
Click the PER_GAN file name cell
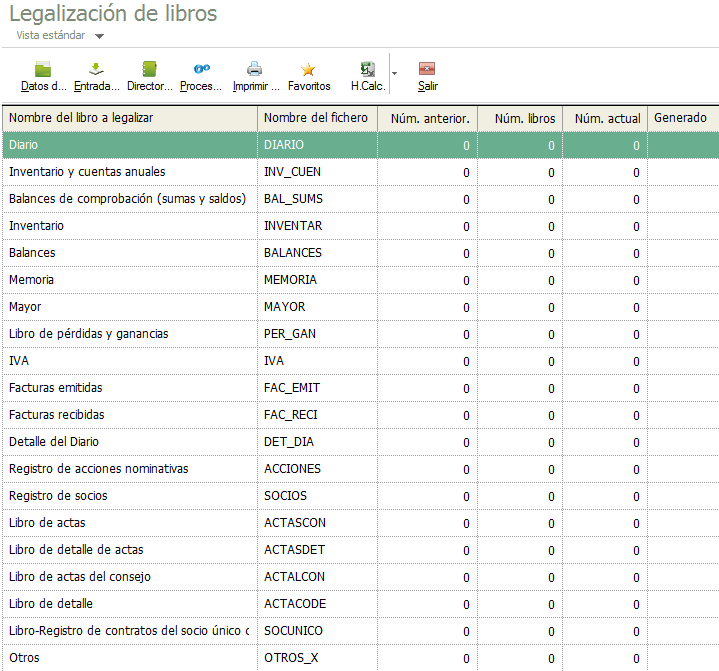pyautogui.click(x=317, y=334)
